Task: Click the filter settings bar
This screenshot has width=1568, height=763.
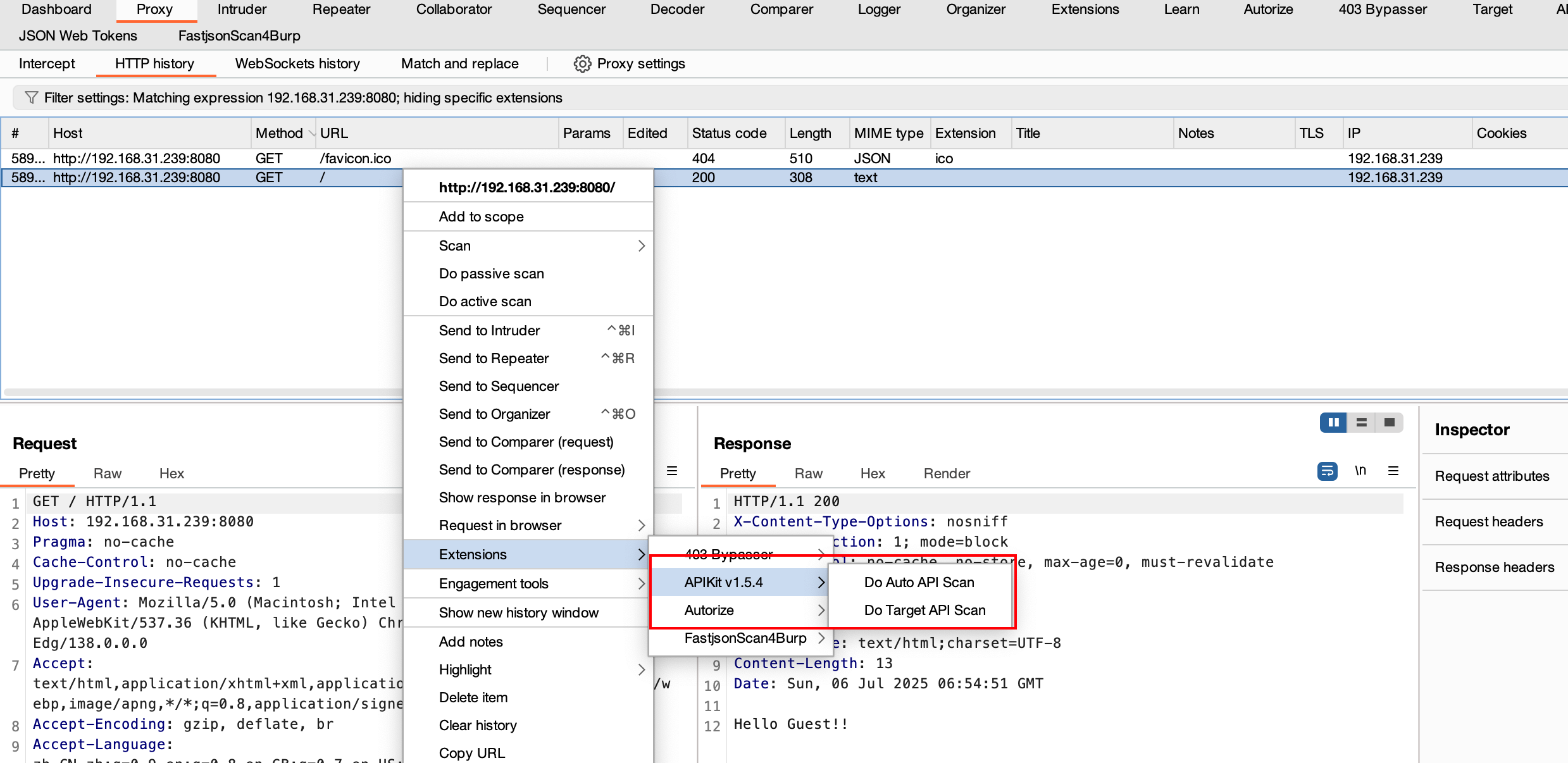Action: click(x=790, y=97)
